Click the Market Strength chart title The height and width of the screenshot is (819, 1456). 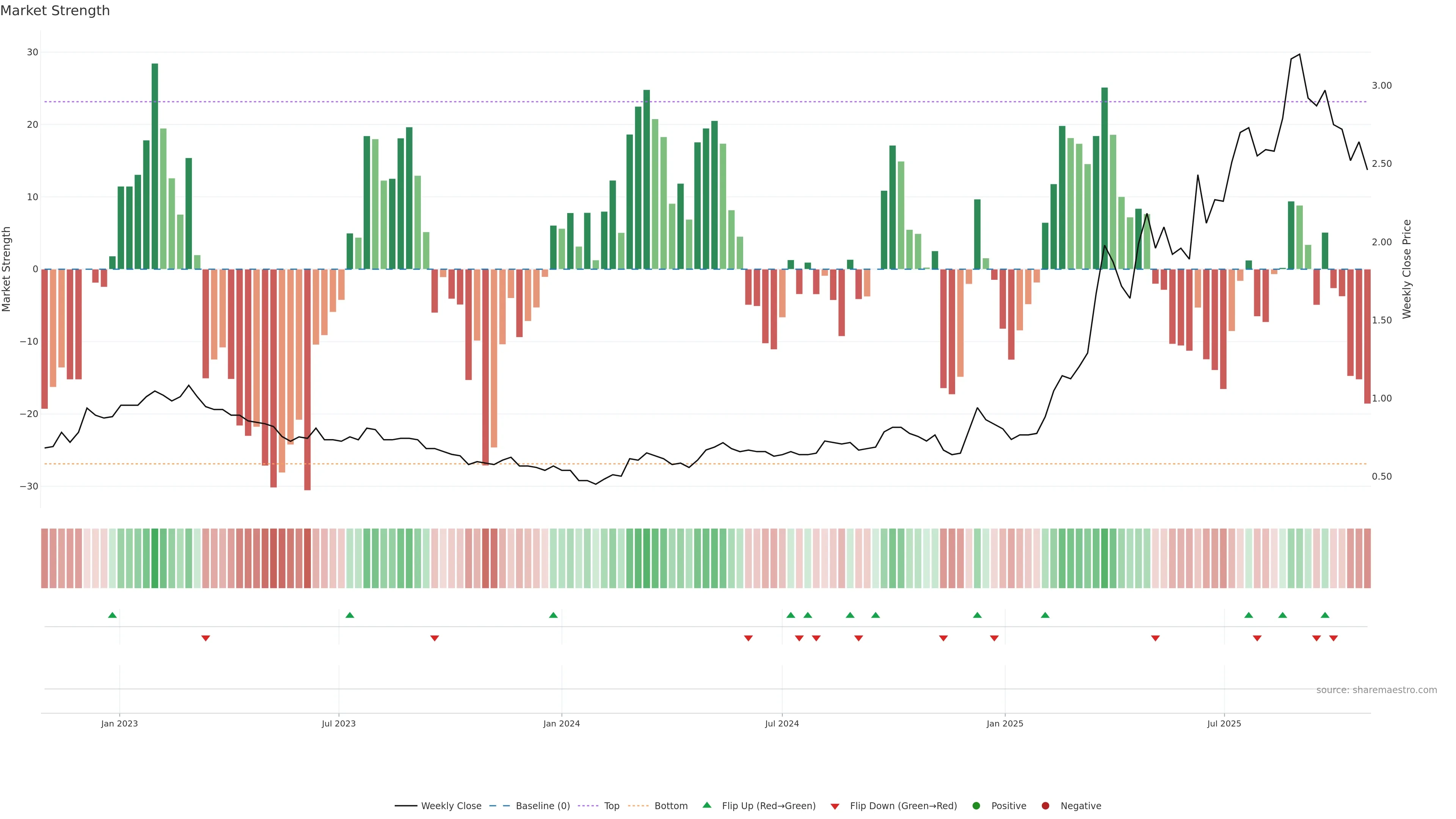55,11
